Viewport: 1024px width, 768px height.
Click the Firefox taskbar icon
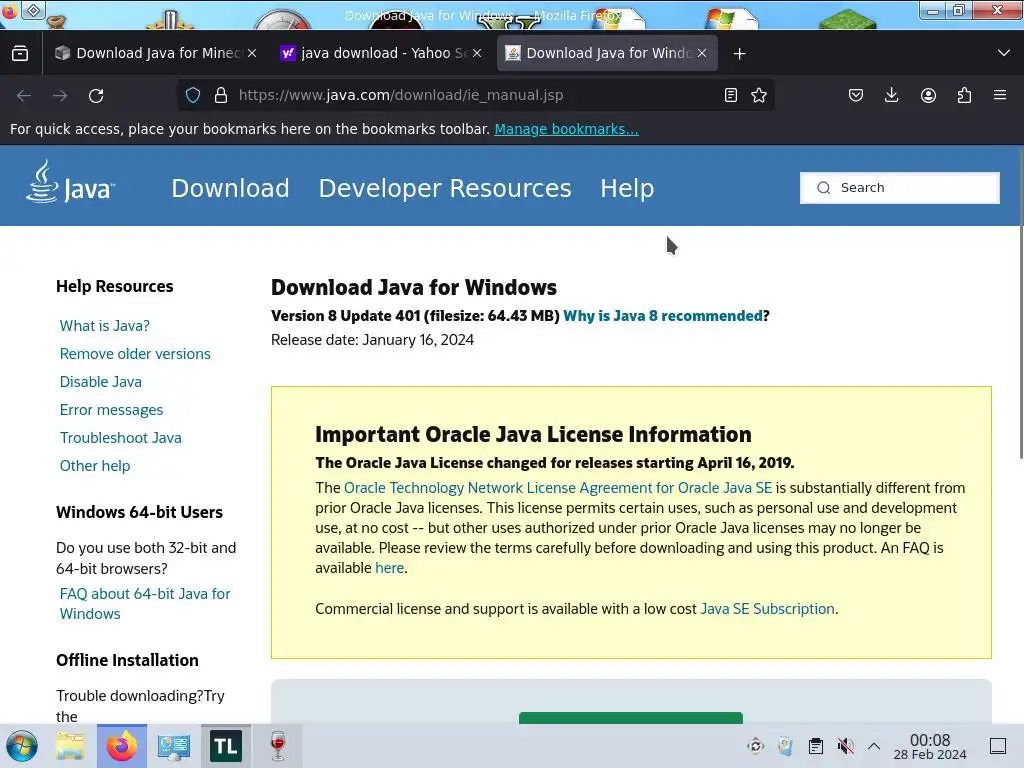click(x=122, y=746)
